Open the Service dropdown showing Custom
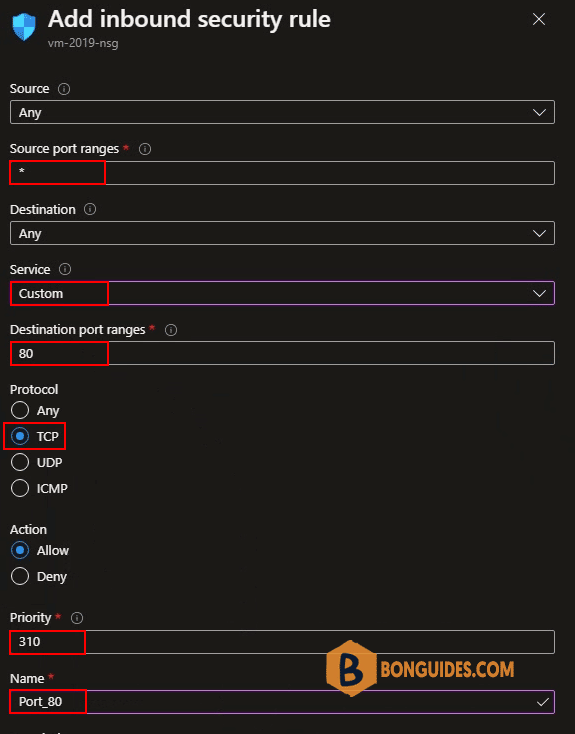This screenshot has height=734, width=575. pos(282,293)
